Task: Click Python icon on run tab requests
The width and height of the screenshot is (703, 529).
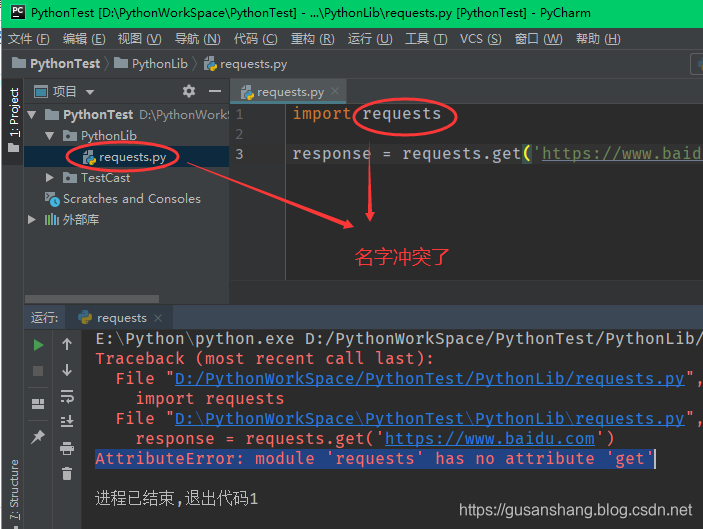Action: (85, 317)
